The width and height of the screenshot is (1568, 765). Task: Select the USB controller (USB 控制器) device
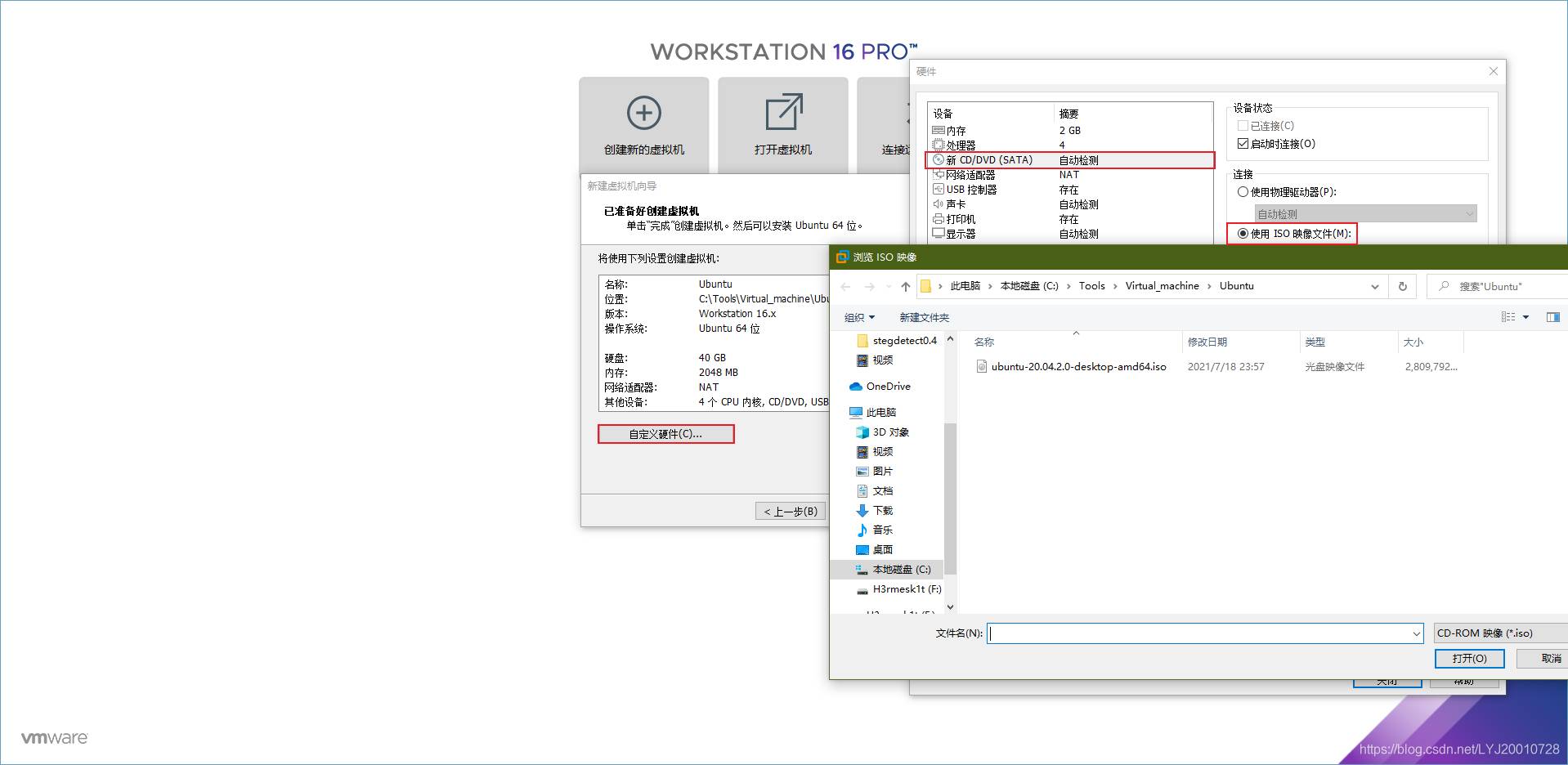pyautogui.click(x=1070, y=189)
